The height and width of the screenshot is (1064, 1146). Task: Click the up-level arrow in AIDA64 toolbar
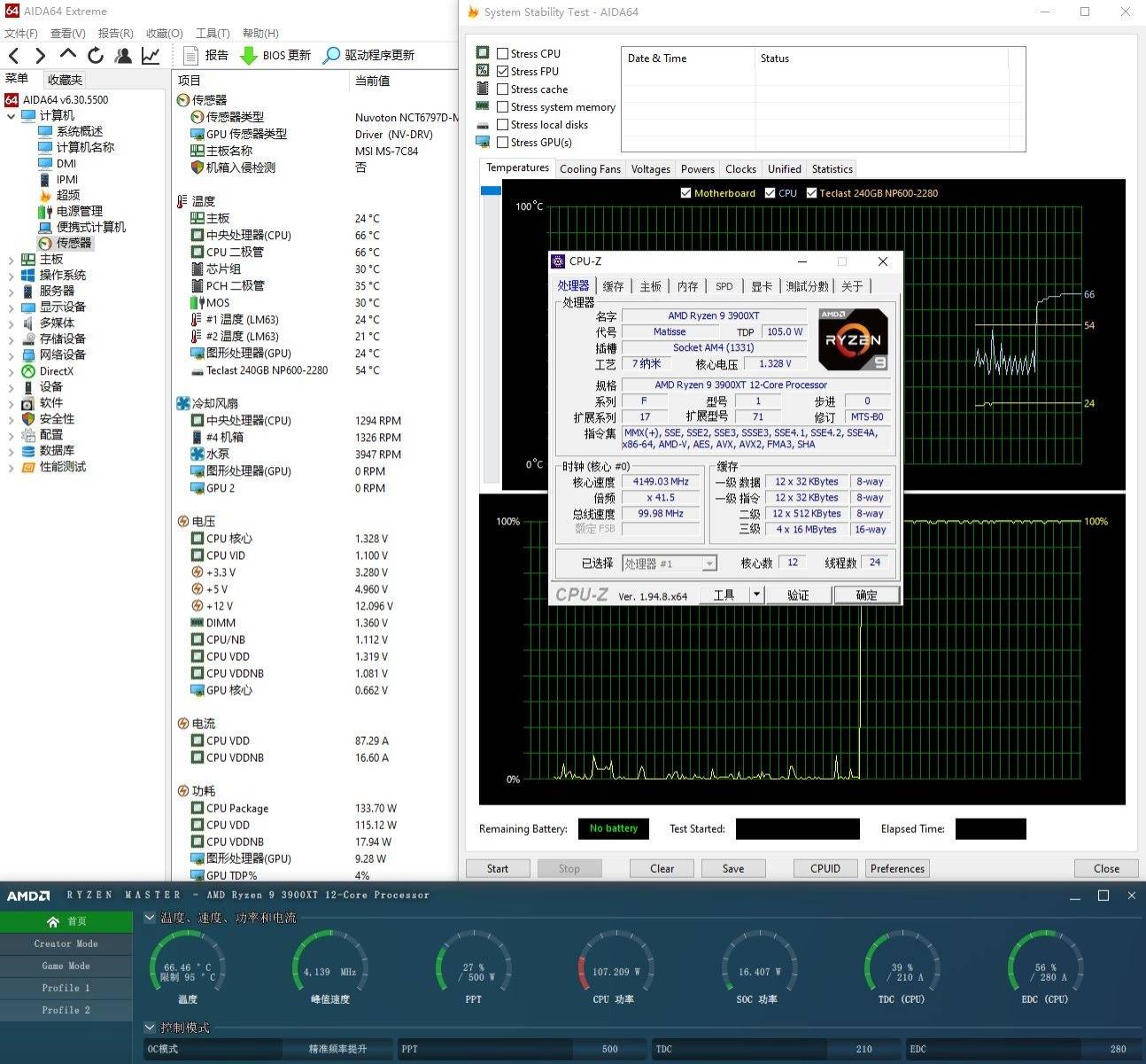pos(67,55)
